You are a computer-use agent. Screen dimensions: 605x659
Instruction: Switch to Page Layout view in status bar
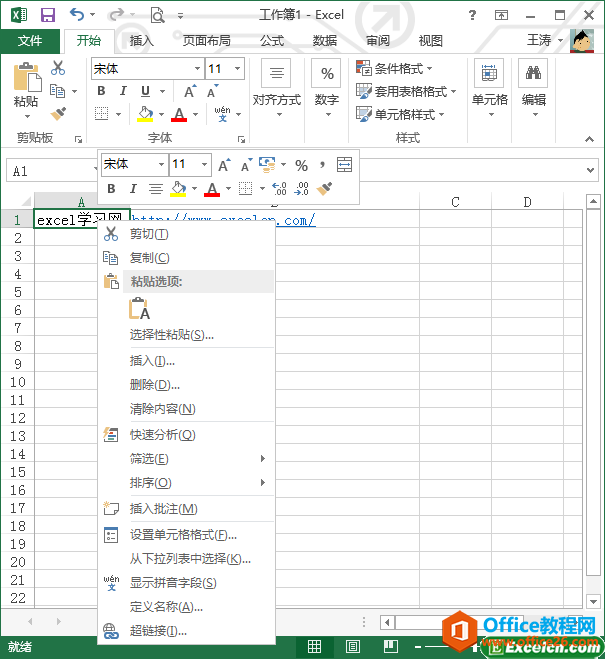[x=352, y=646]
